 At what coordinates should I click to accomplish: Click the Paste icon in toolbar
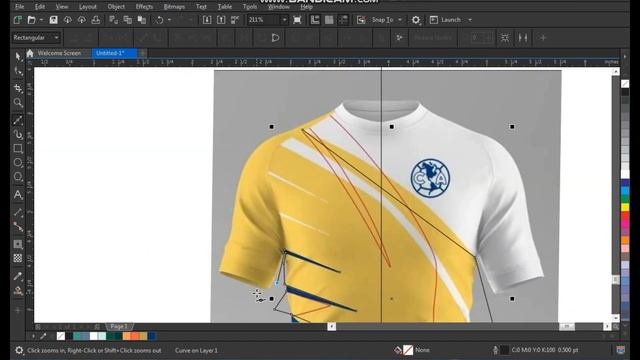point(142,20)
